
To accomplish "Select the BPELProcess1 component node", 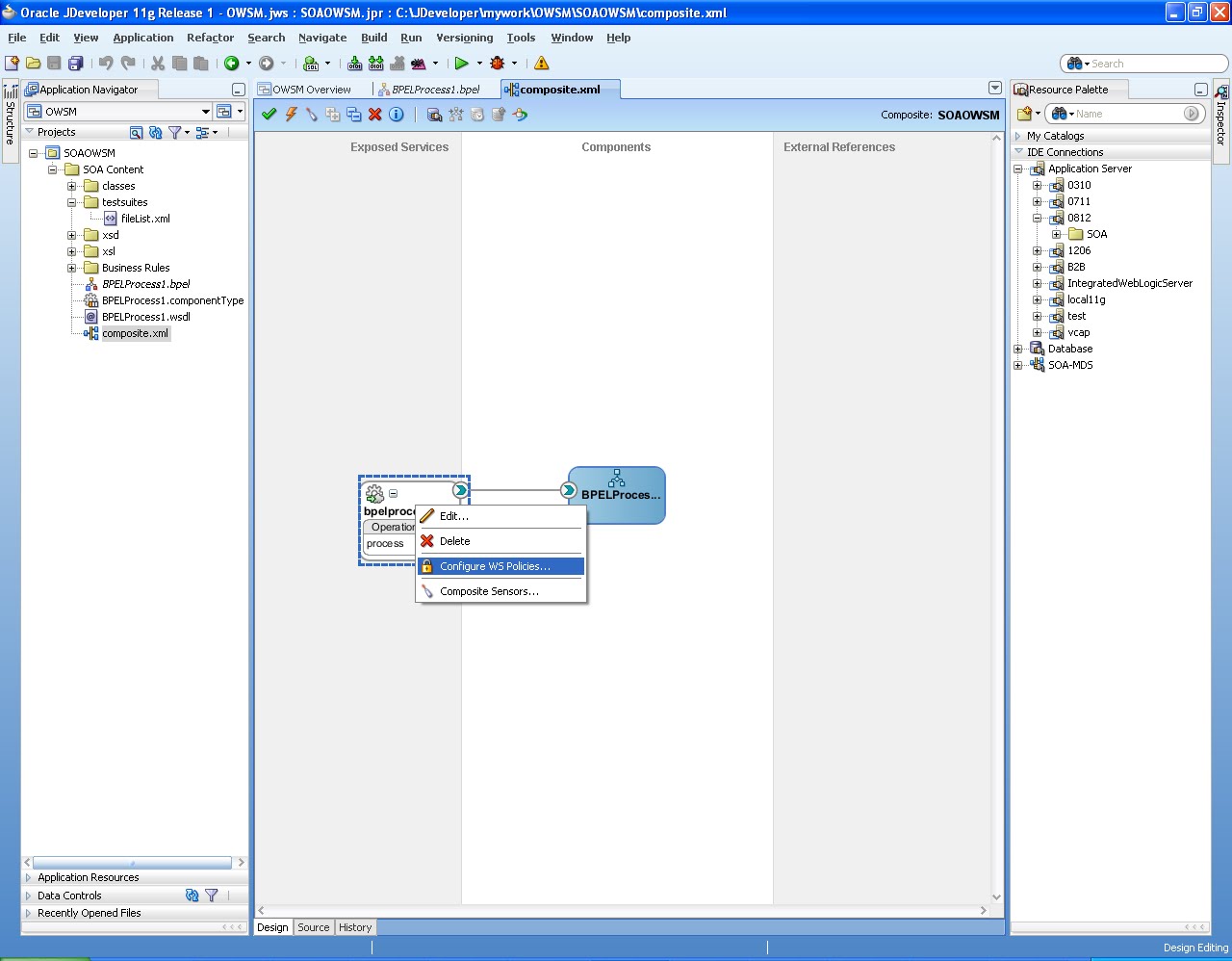I will point(616,495).
